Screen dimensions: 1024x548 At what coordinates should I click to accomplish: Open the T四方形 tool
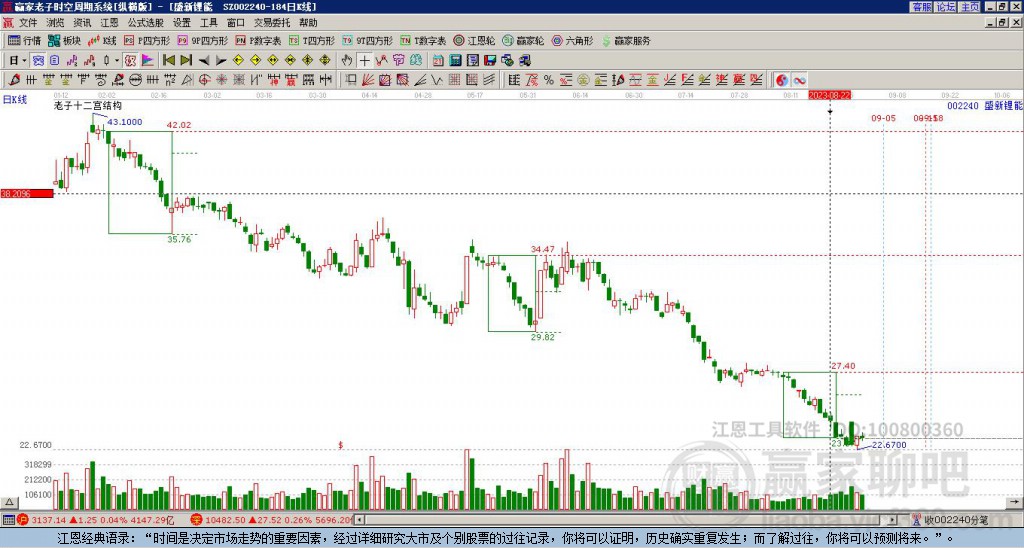(x=312, y=40)
